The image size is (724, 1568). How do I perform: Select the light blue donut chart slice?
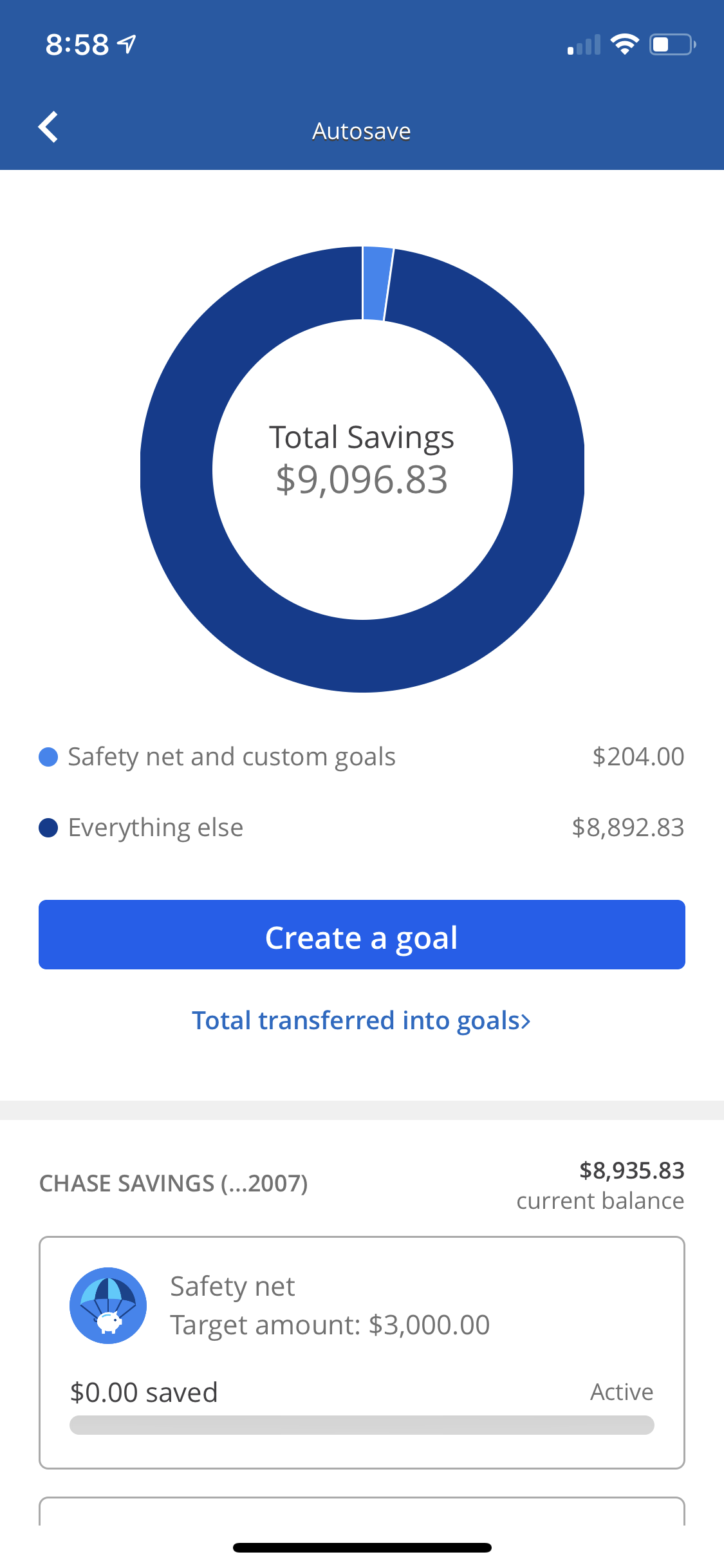(376, 283)
